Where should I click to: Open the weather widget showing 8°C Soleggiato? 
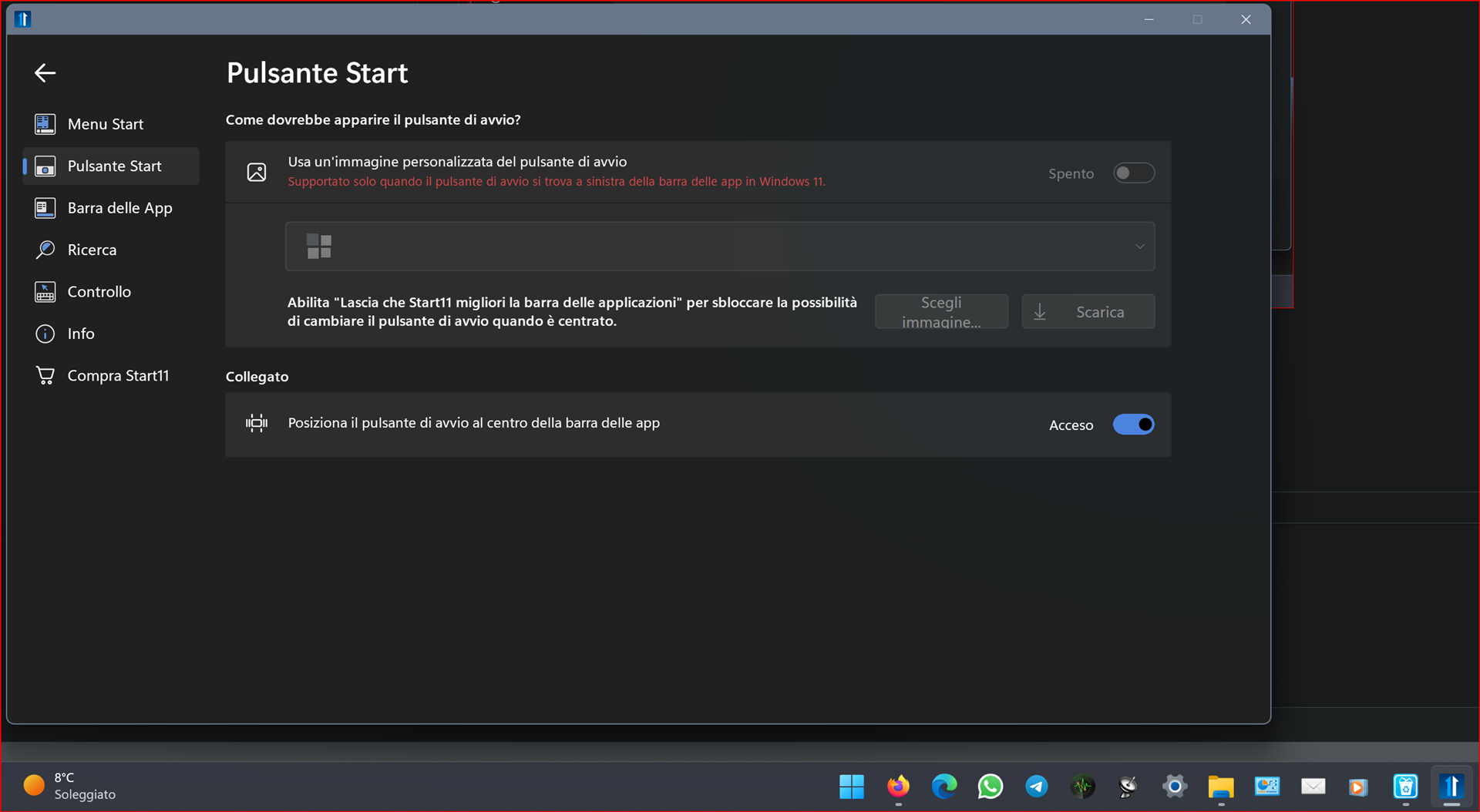coord(69,787)
